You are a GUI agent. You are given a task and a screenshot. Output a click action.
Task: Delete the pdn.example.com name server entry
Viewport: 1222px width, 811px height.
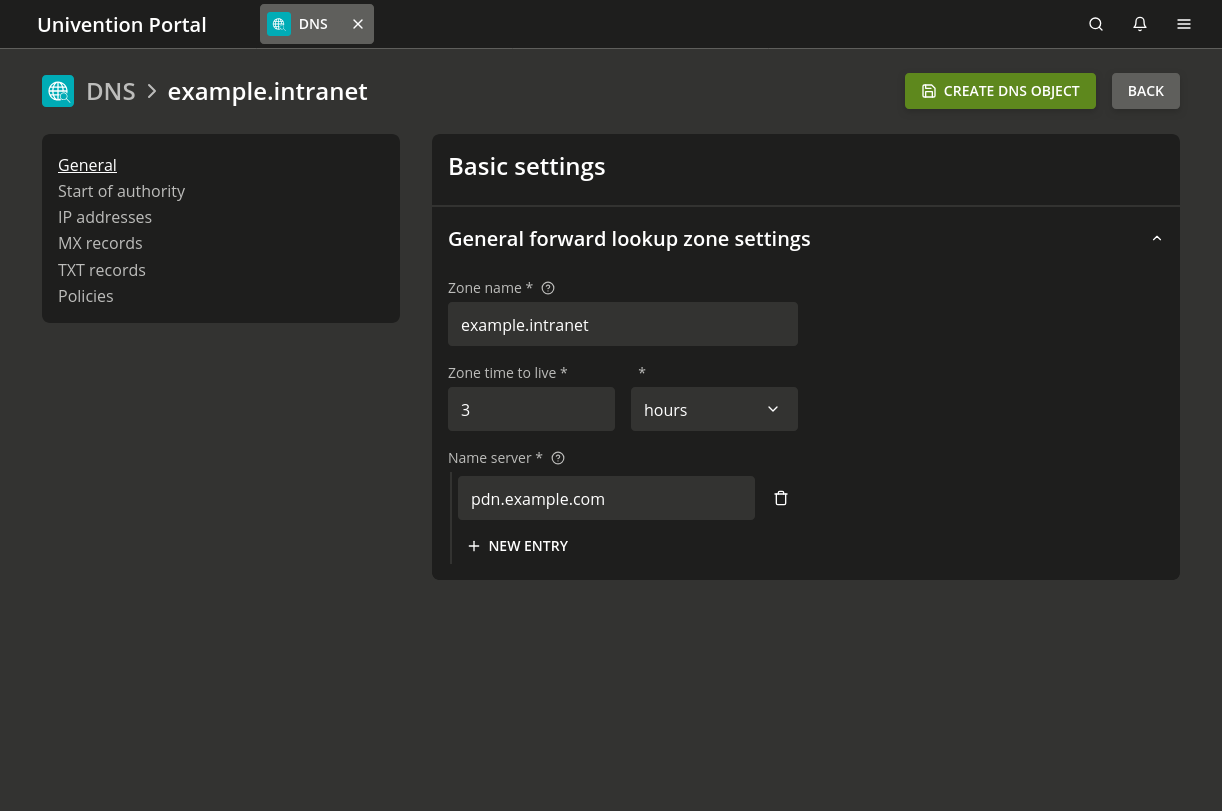click(781, 498)
